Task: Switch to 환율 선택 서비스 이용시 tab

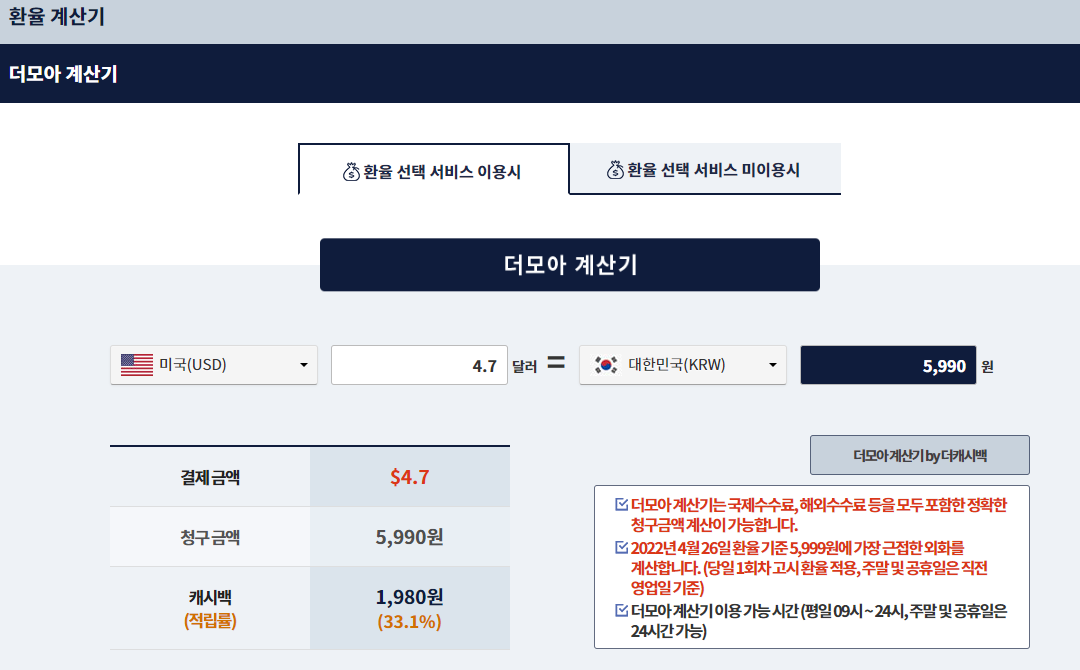Action: pos(433,169)
